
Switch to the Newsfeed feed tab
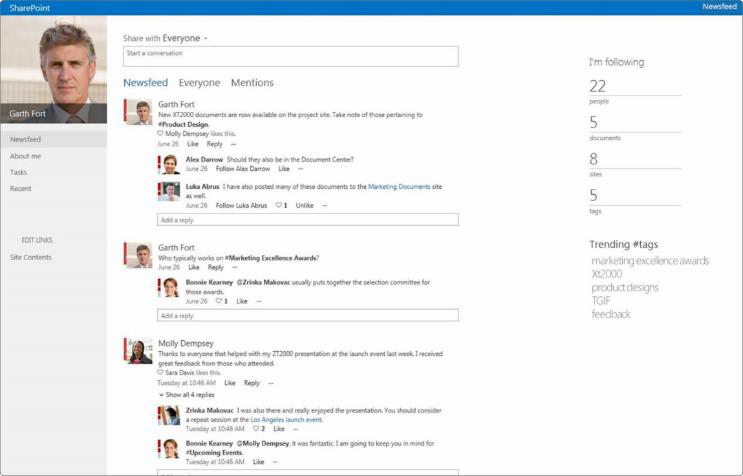pos(145,82)
